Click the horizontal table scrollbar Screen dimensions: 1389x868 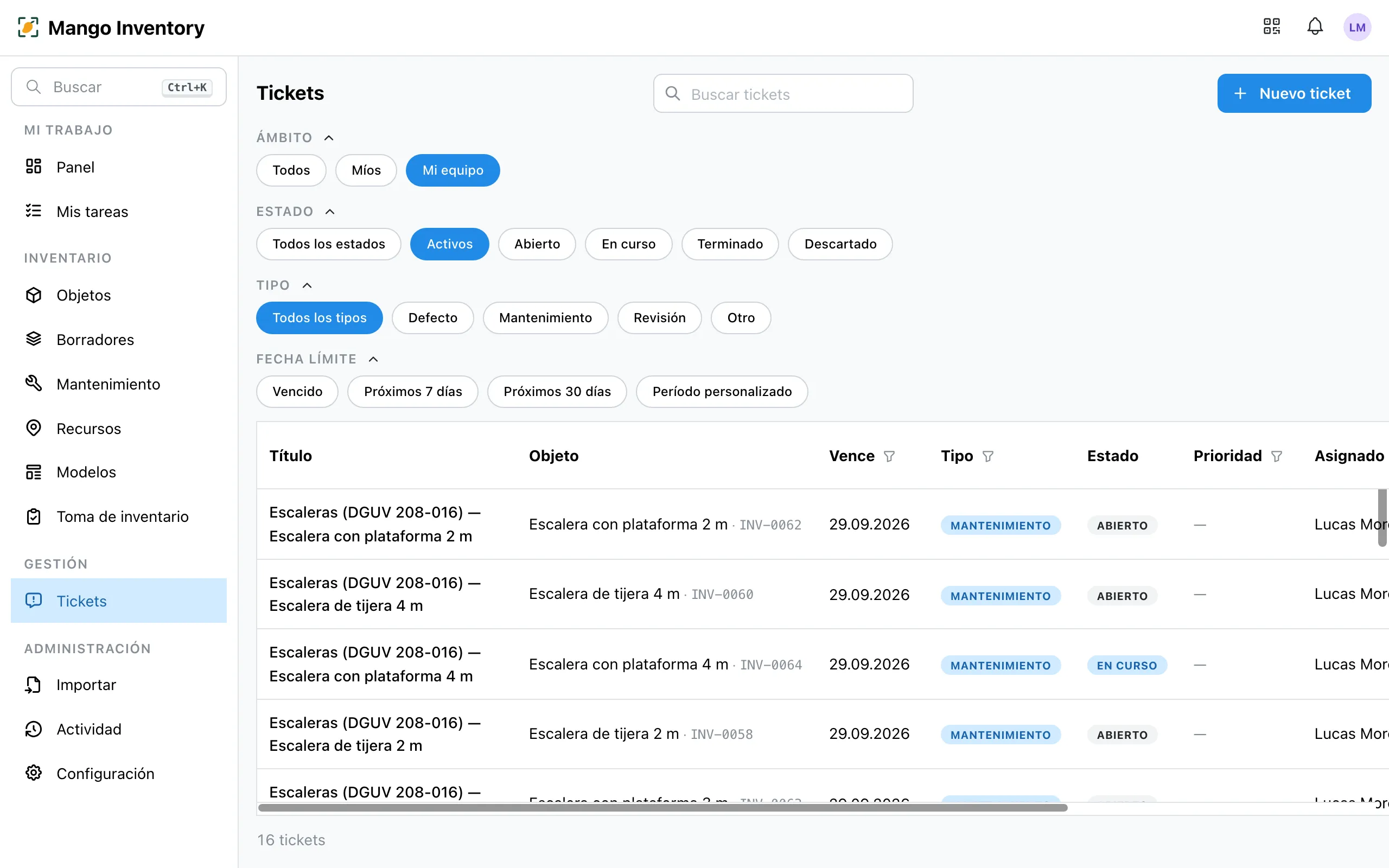(663, 808)
